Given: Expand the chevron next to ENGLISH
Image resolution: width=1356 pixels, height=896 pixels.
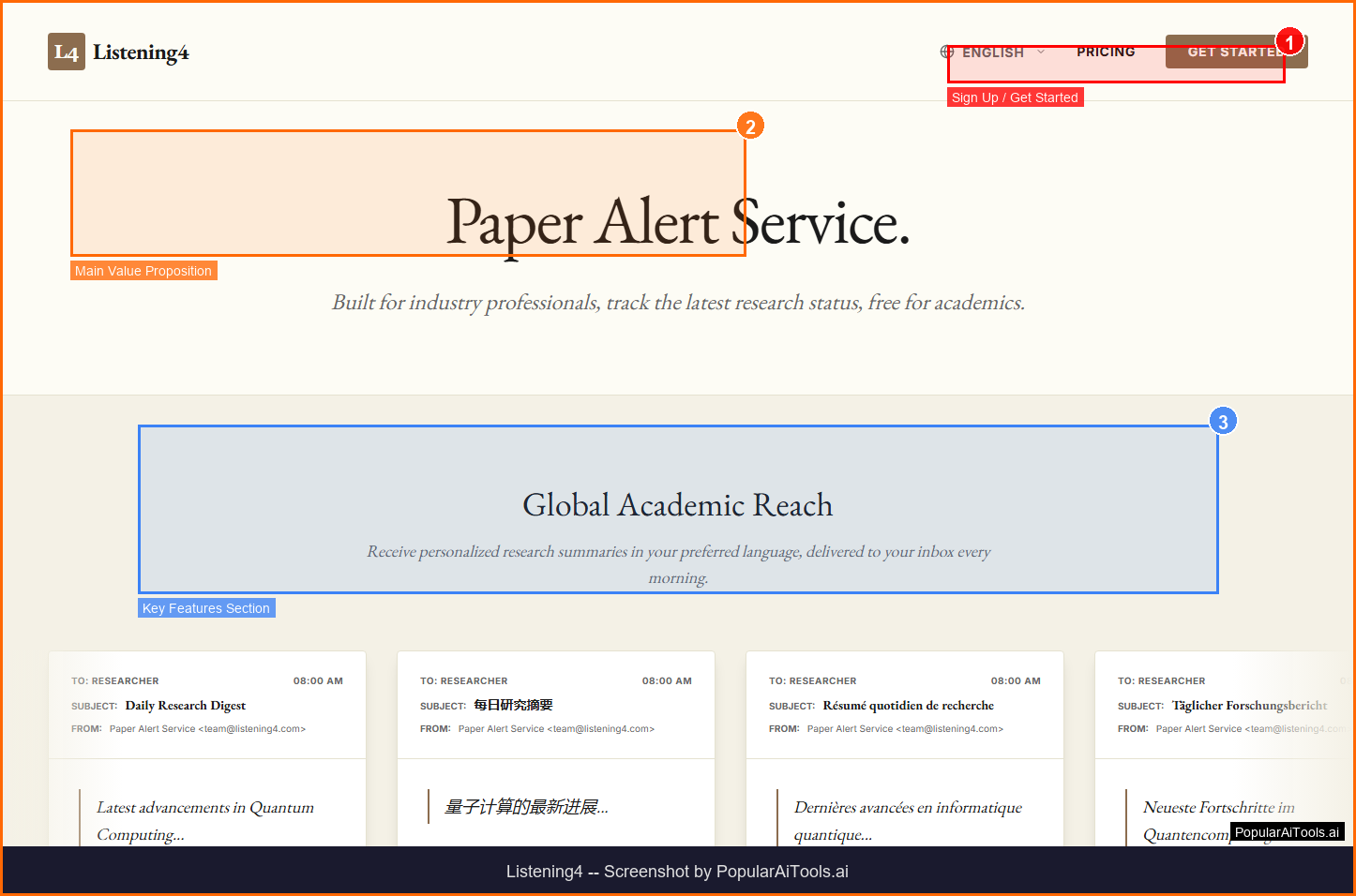Looking at the screenshot, I should click(x=1041, y=52).
